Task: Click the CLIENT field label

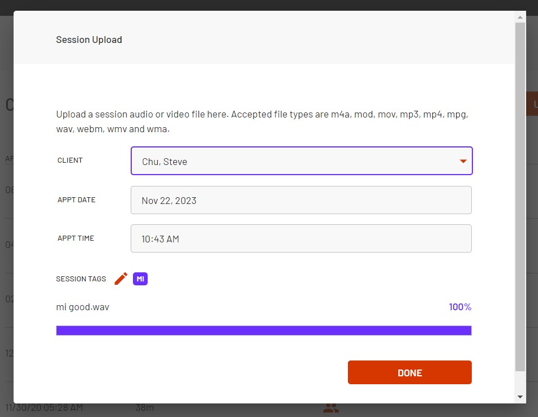Action: (x=70, y=160)
